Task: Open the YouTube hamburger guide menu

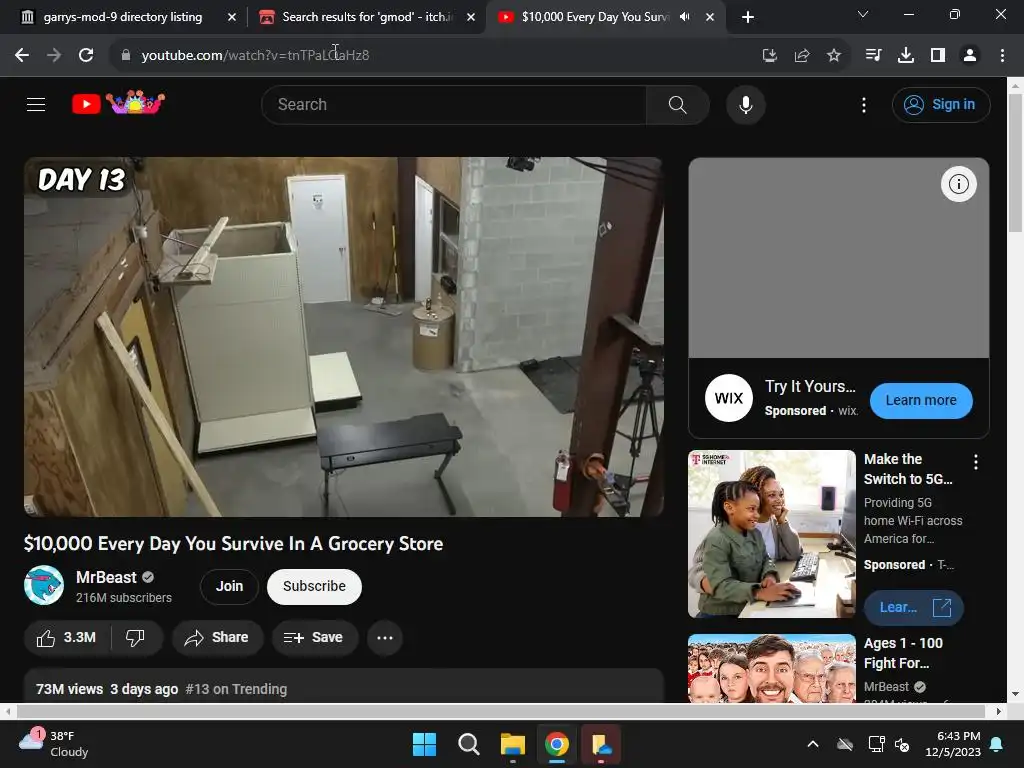Action: point(36,104)
